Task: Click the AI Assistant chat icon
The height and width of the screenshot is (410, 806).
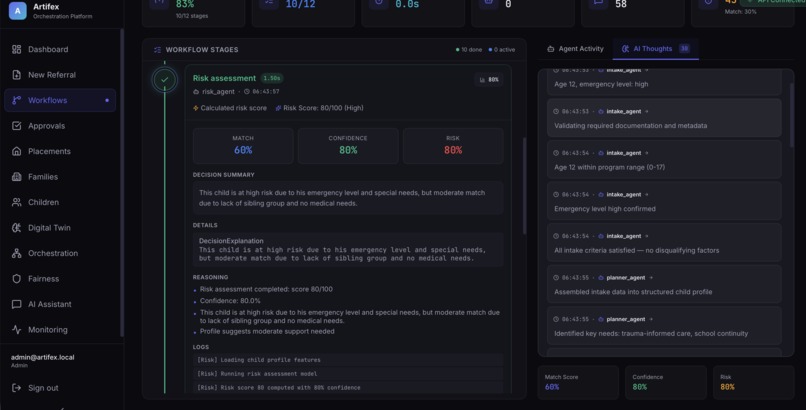Action: click(16, 304)
